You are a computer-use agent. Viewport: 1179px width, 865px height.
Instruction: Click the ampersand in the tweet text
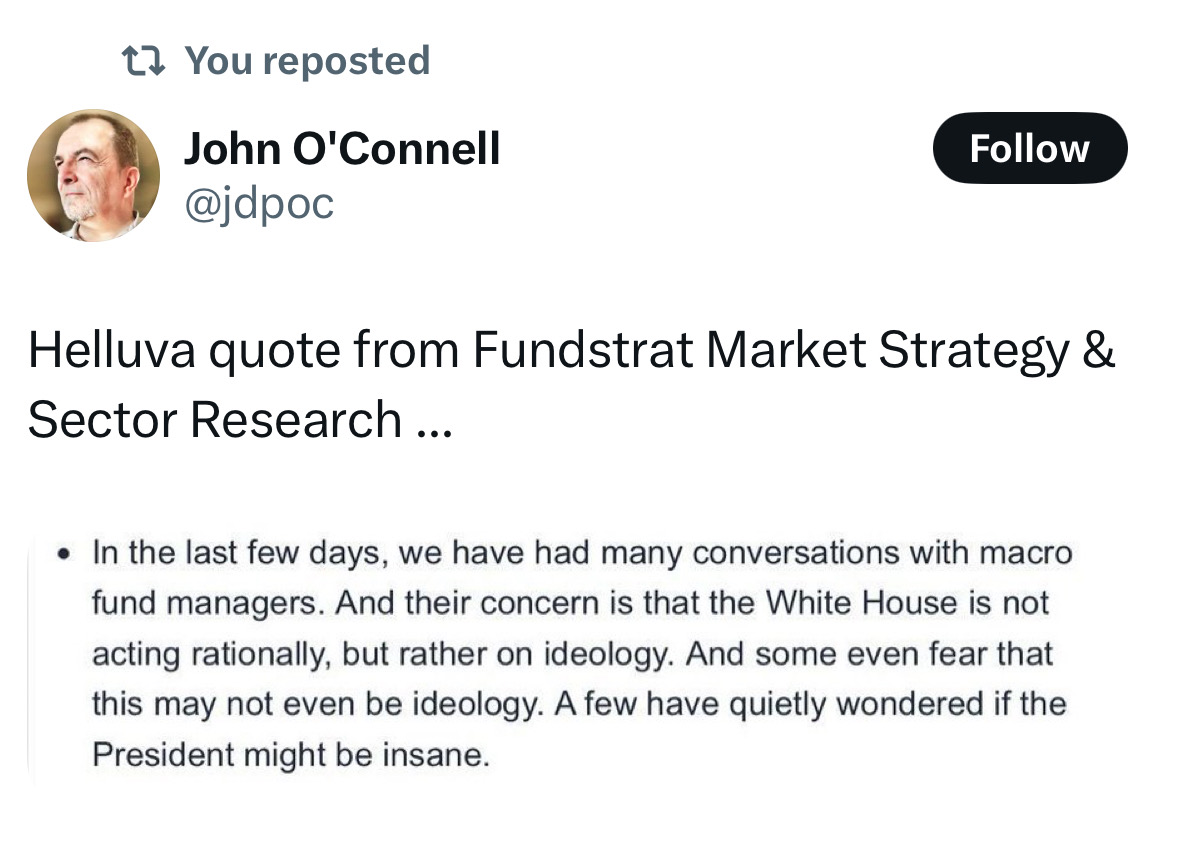[1098, 350]
